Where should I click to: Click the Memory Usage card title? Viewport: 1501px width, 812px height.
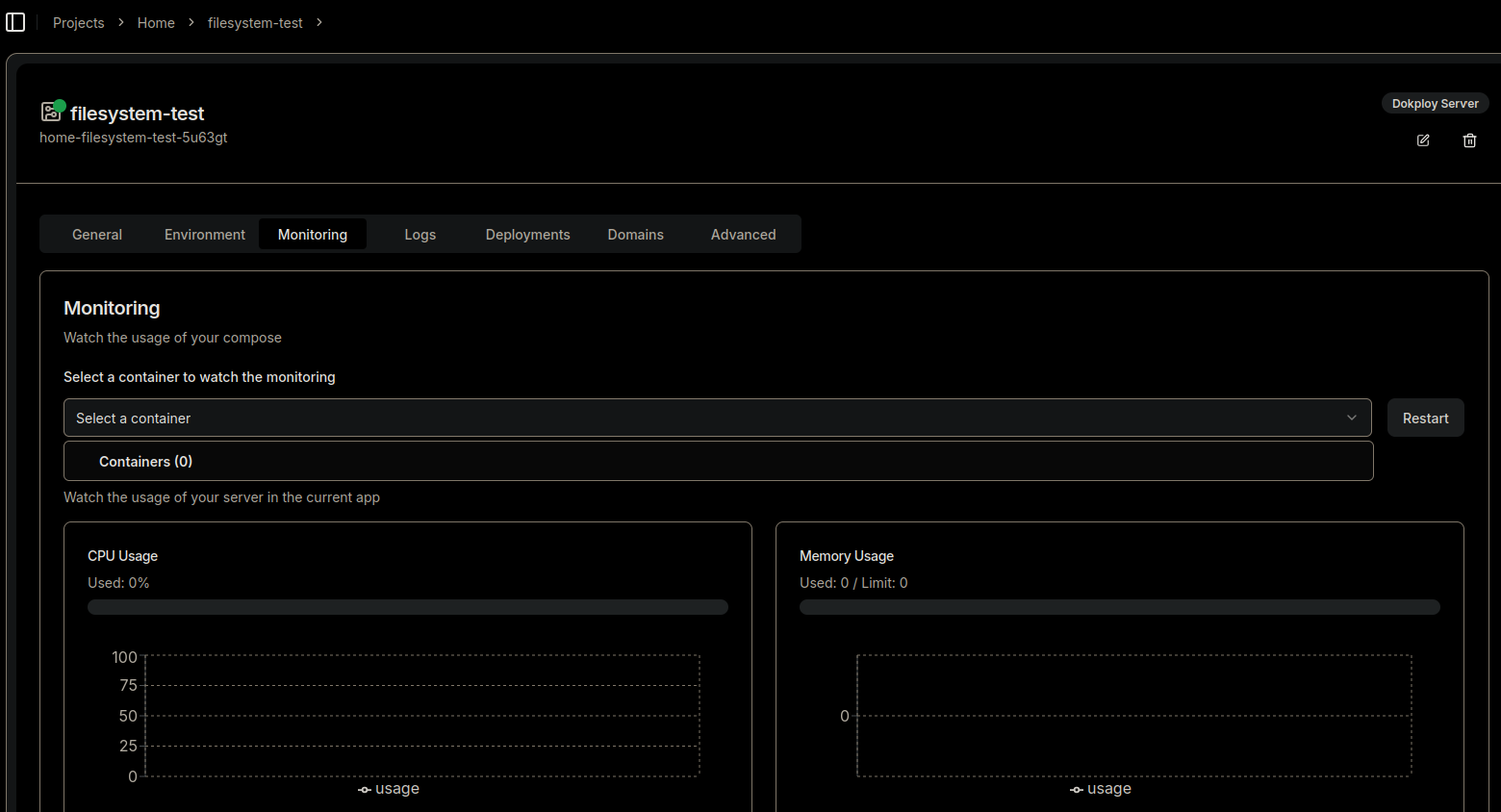point(847,556)
